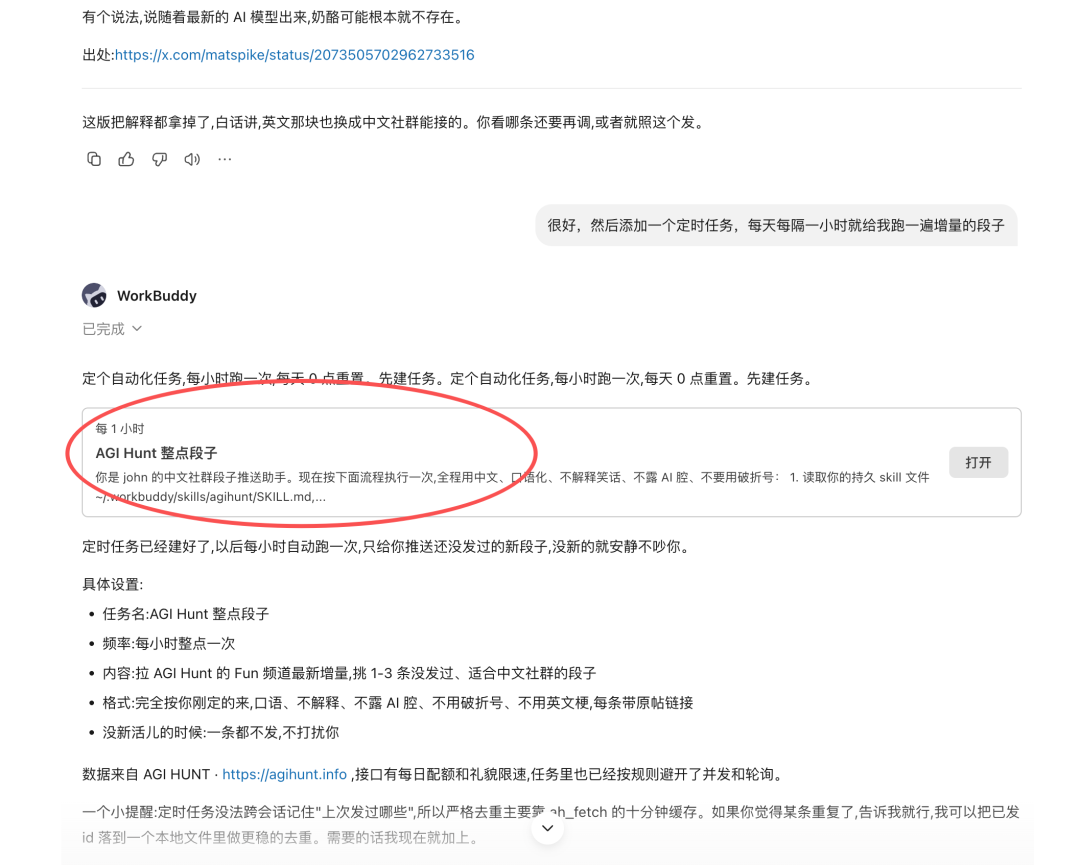Click the 任务名:AGI Hunt 整点段子 bullet
Image resolution: width=1080 pixels, height=865 pixels.
[x=186, y=614]
